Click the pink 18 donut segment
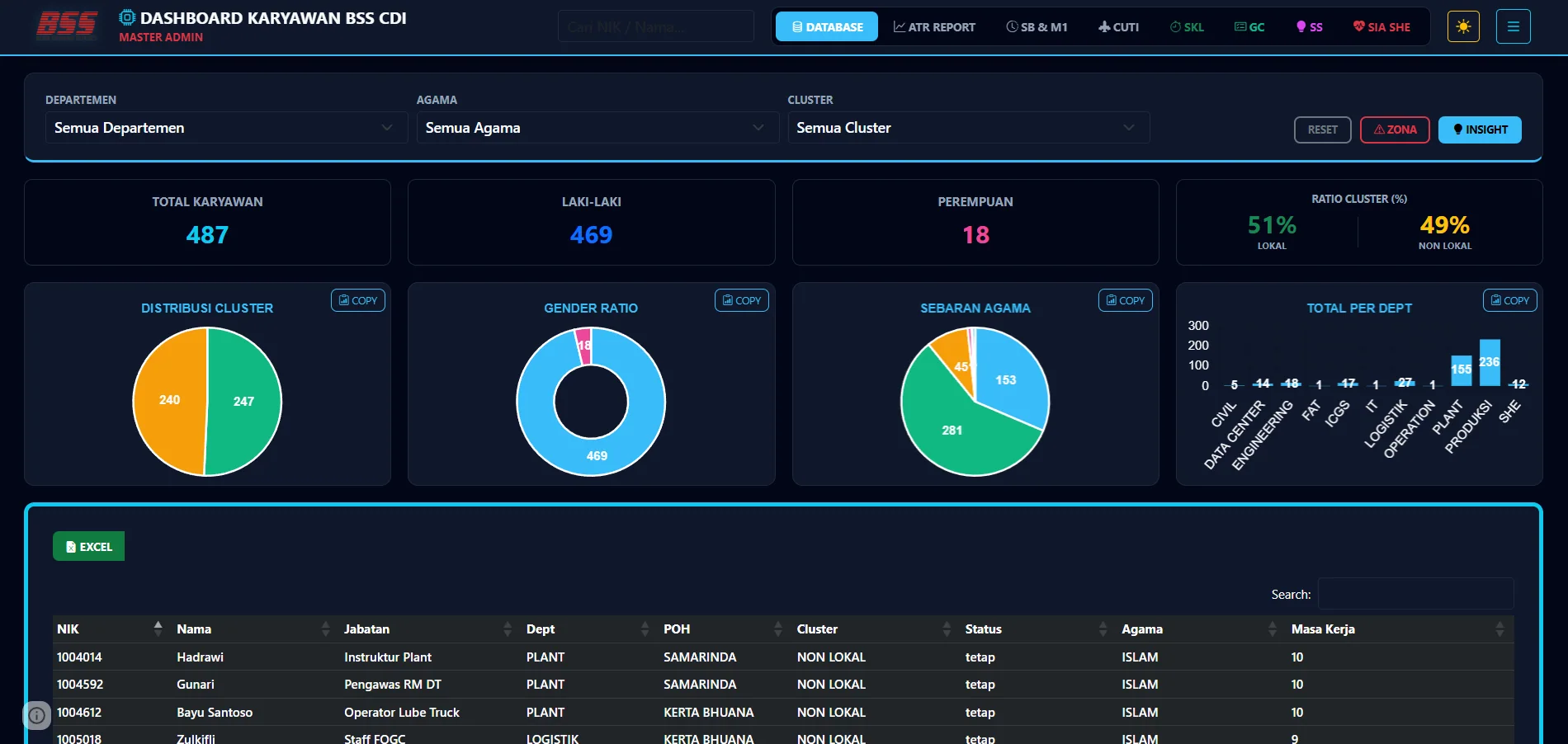 [x=583, y=346]
